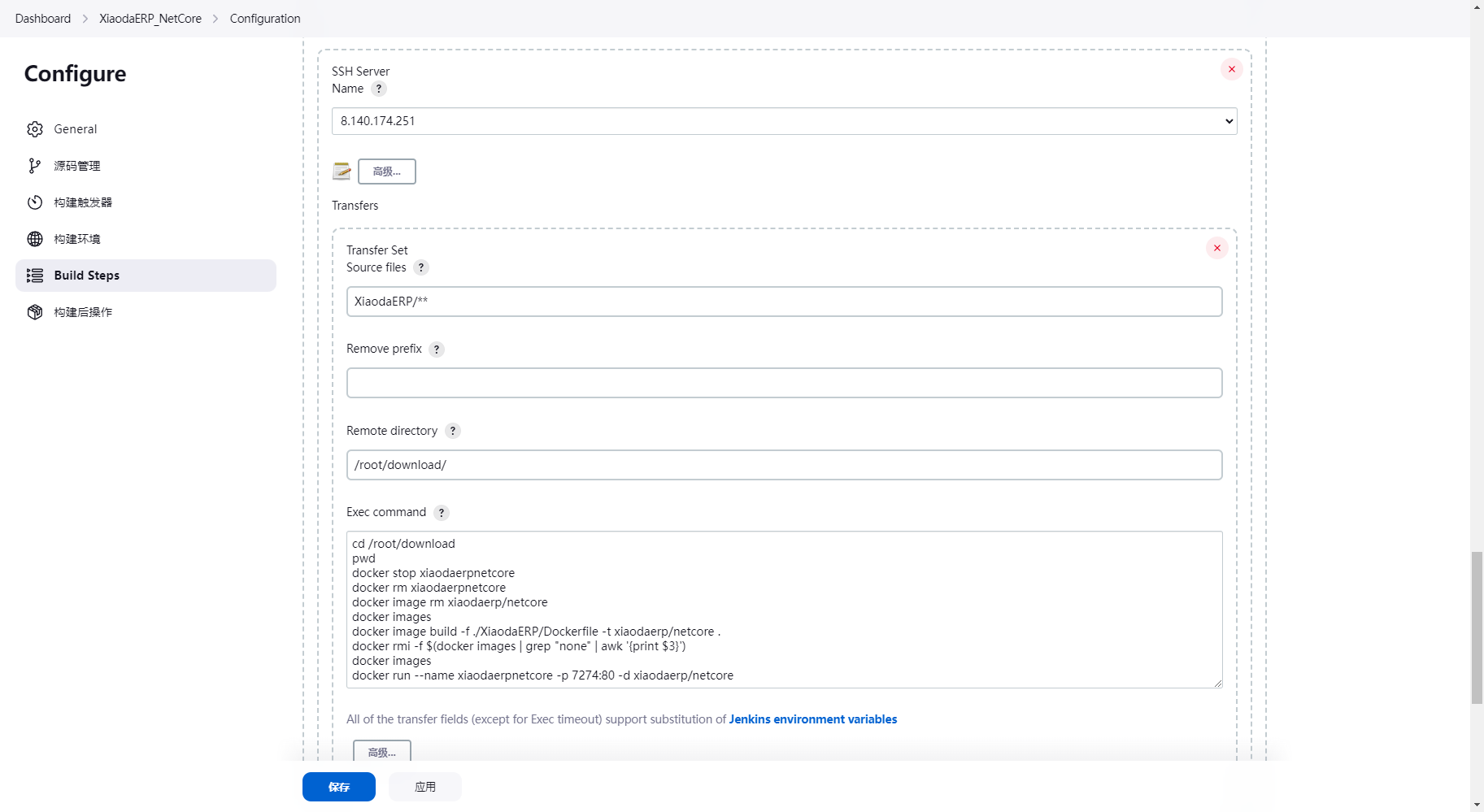The width and height of the screenshot is (1484, 812).
Task: Click the build triggers clock icon
Action: [x=35, y=202]
